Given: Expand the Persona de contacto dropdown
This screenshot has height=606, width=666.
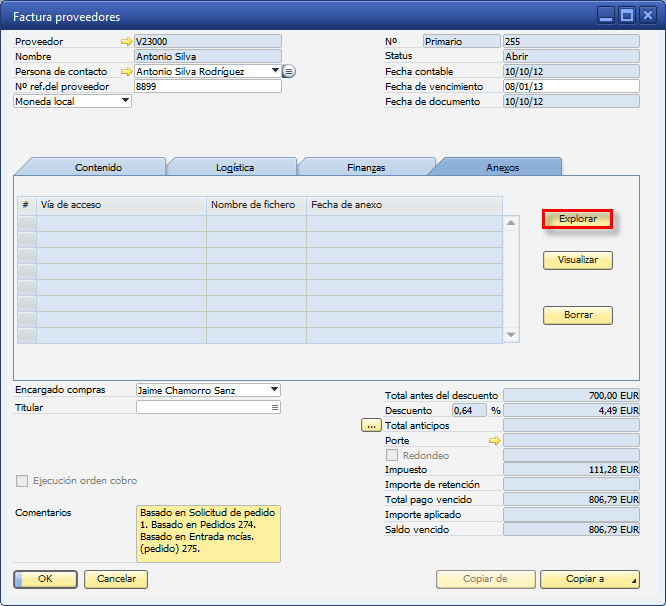Looking at the screenshot, I should pyautogui.click(x=275, y=71).
